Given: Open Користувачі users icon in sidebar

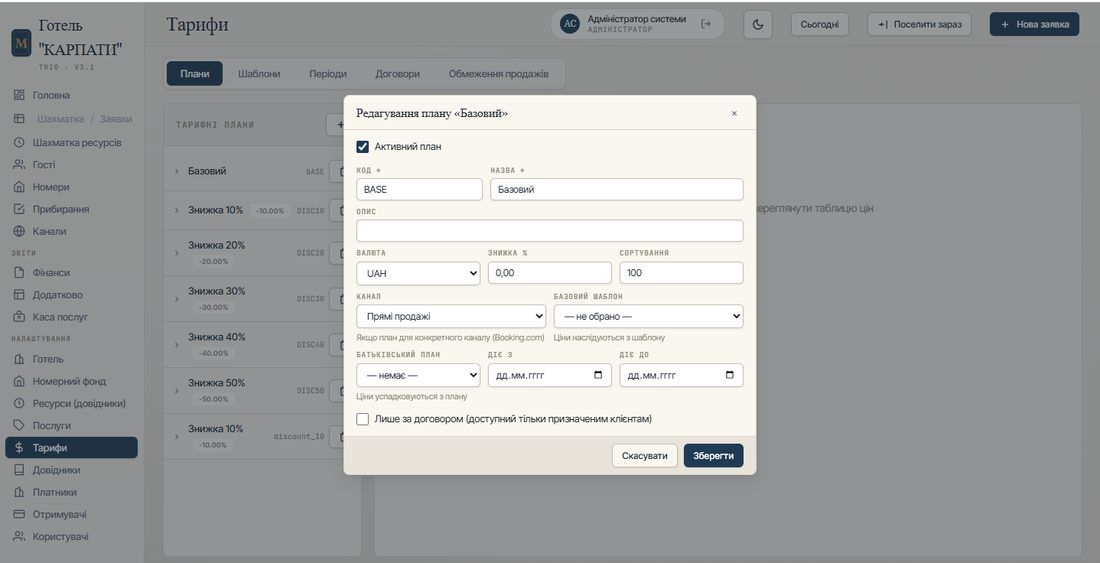Looking at the screenshot, I should (x=20, y=537).
